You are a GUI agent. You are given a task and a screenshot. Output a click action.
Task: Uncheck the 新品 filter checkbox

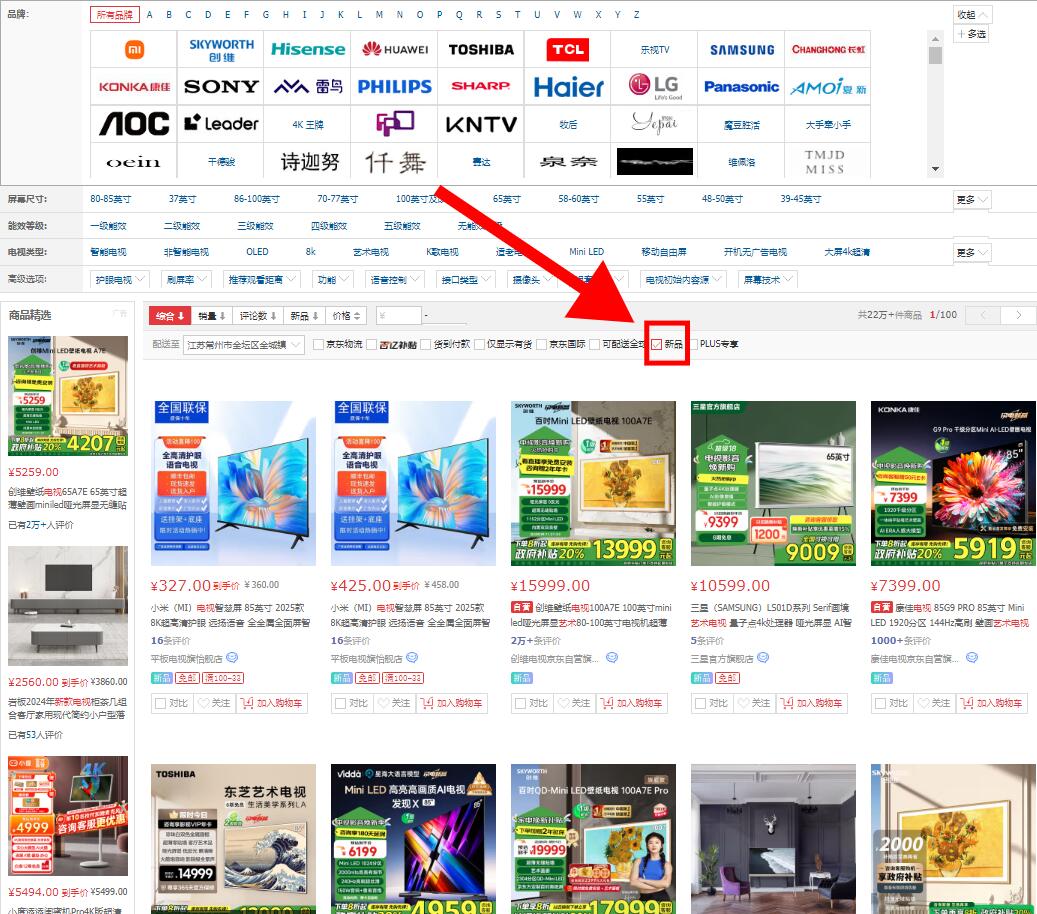656,345
